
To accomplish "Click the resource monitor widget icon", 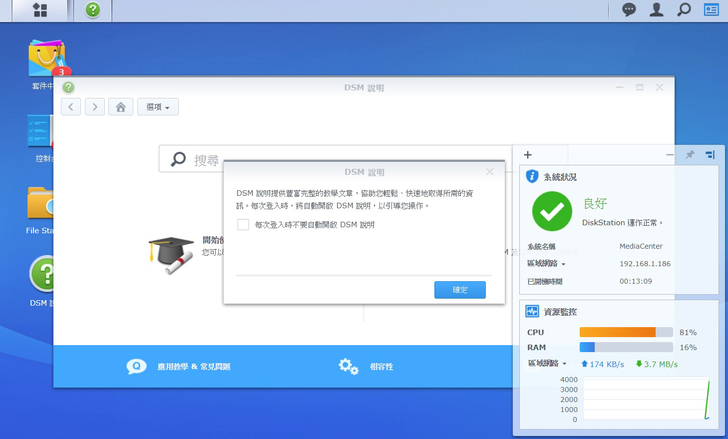I will click(532, 311).
